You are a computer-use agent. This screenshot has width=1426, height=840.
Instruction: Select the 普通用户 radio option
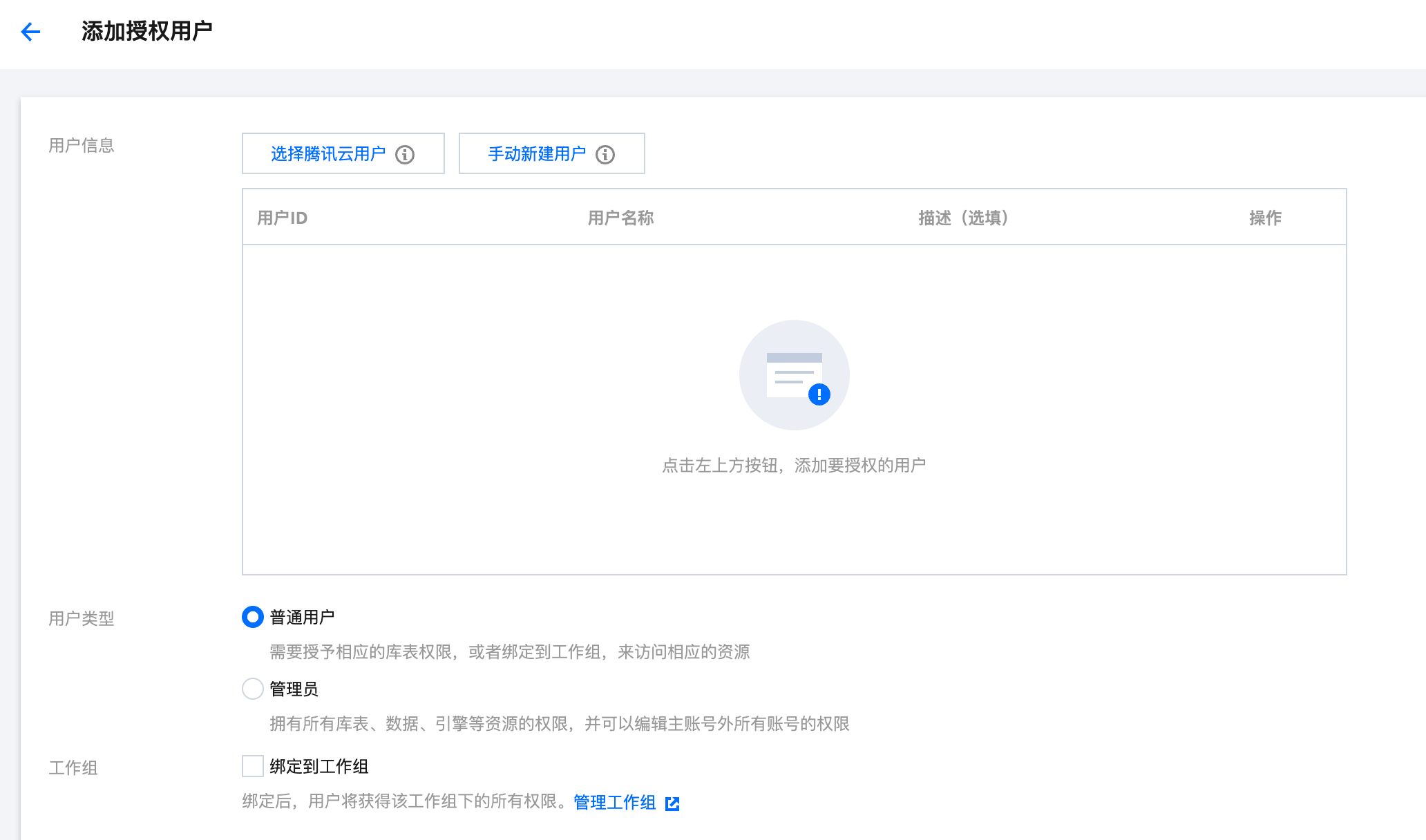253,617
